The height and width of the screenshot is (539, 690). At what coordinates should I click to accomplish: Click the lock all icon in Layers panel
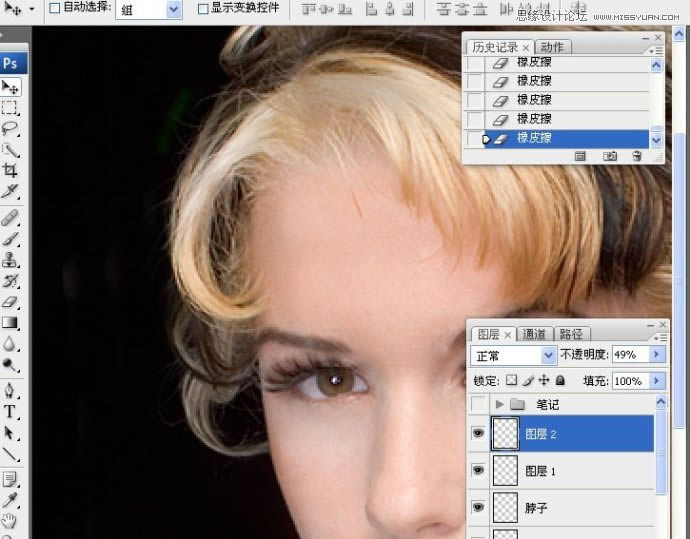coord(560,381)
